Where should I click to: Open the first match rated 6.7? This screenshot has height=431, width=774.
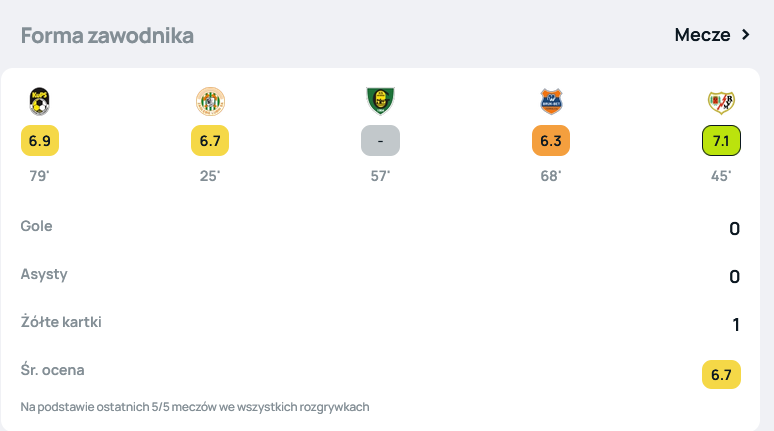pos(210,141)
